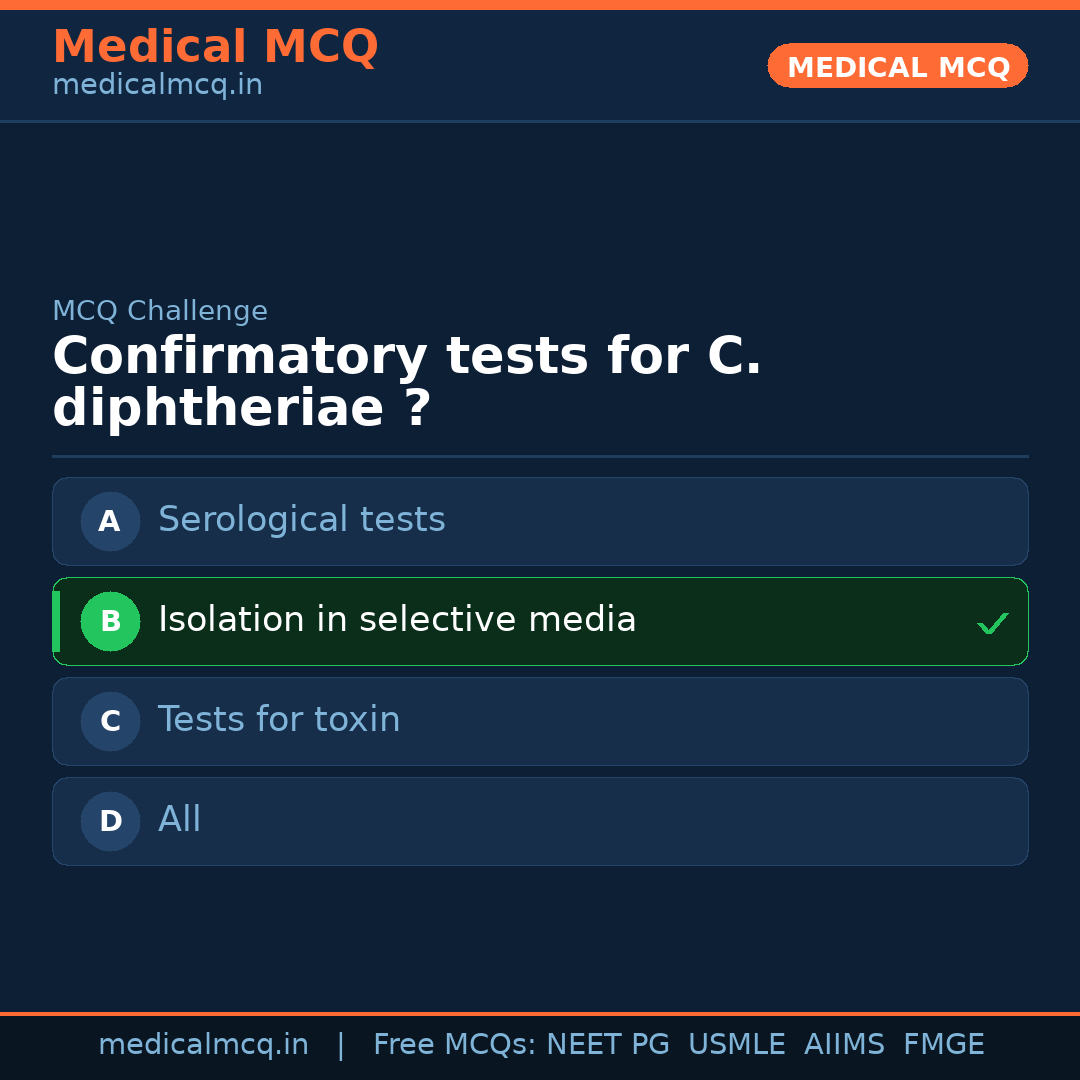The height and width of the screenshot is (1080, 1080).
Task: Click the circular A letter badge
Action: point(110,521)
